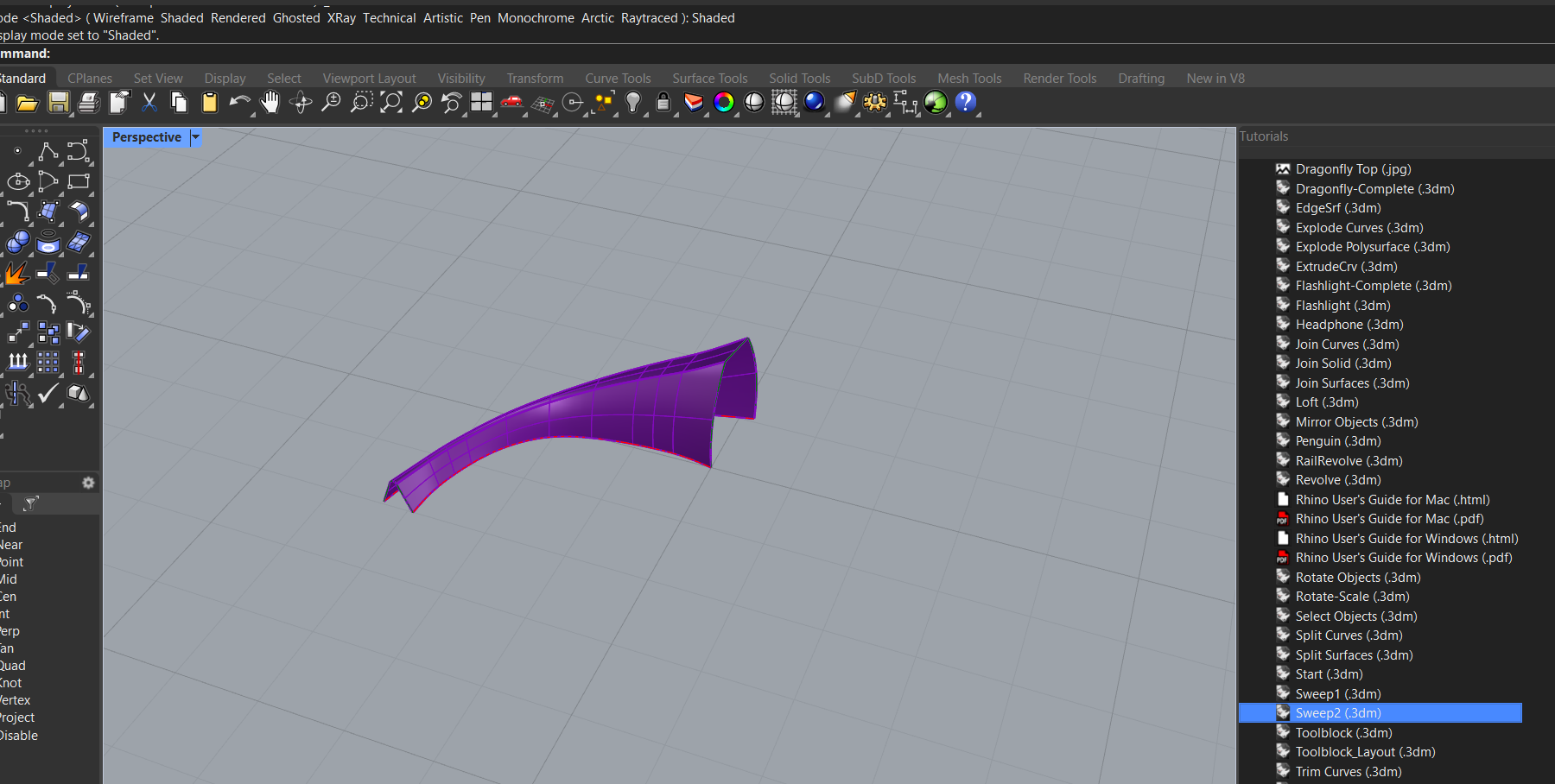1555x784 pixels.
Task: Enable the Vertex object snap
Action: [x=15, y=700]
